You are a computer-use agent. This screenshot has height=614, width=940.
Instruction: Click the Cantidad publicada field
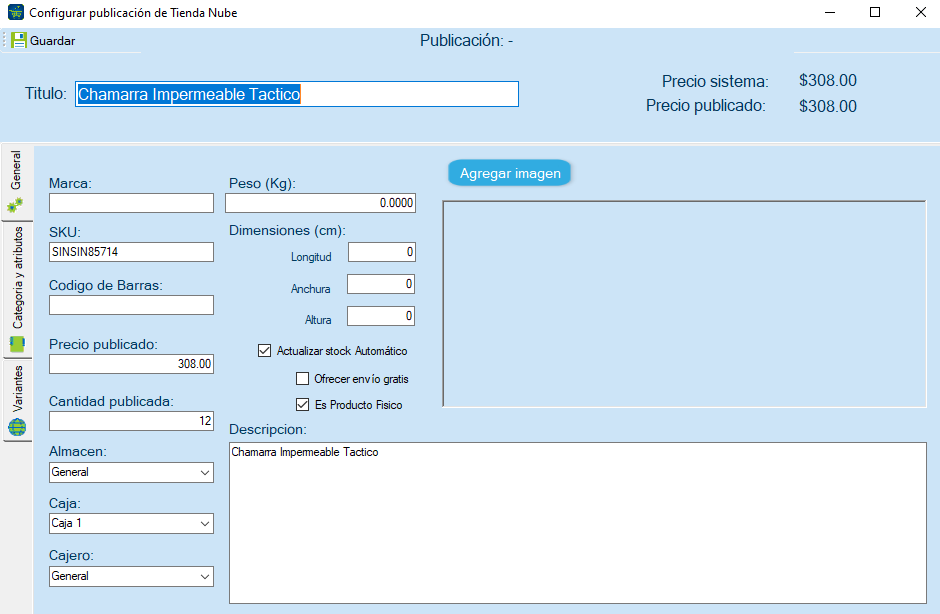(x=131, y=421)
